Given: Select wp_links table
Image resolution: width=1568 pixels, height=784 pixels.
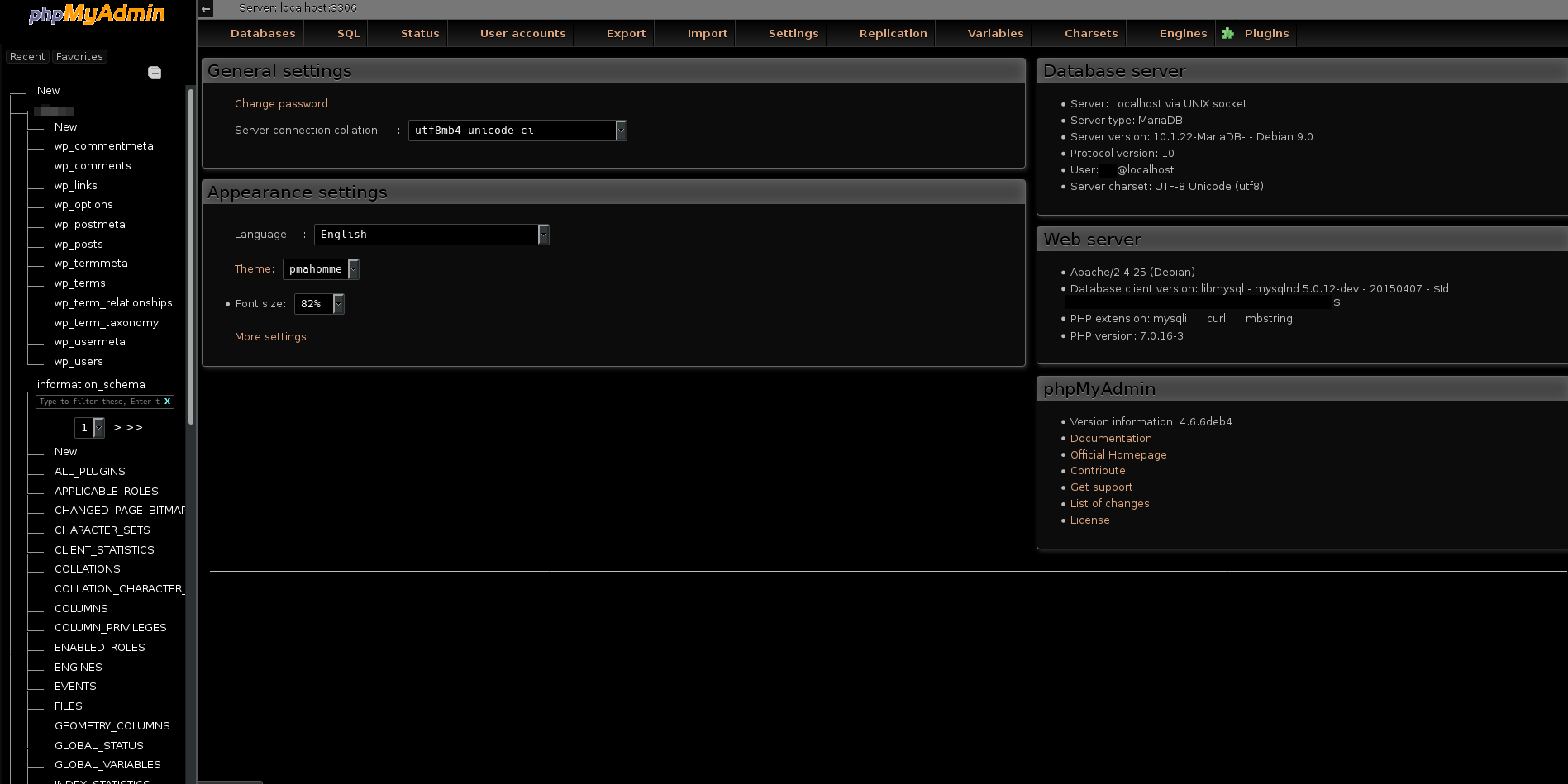Looking at the screenshot, I should pos(76,186).
